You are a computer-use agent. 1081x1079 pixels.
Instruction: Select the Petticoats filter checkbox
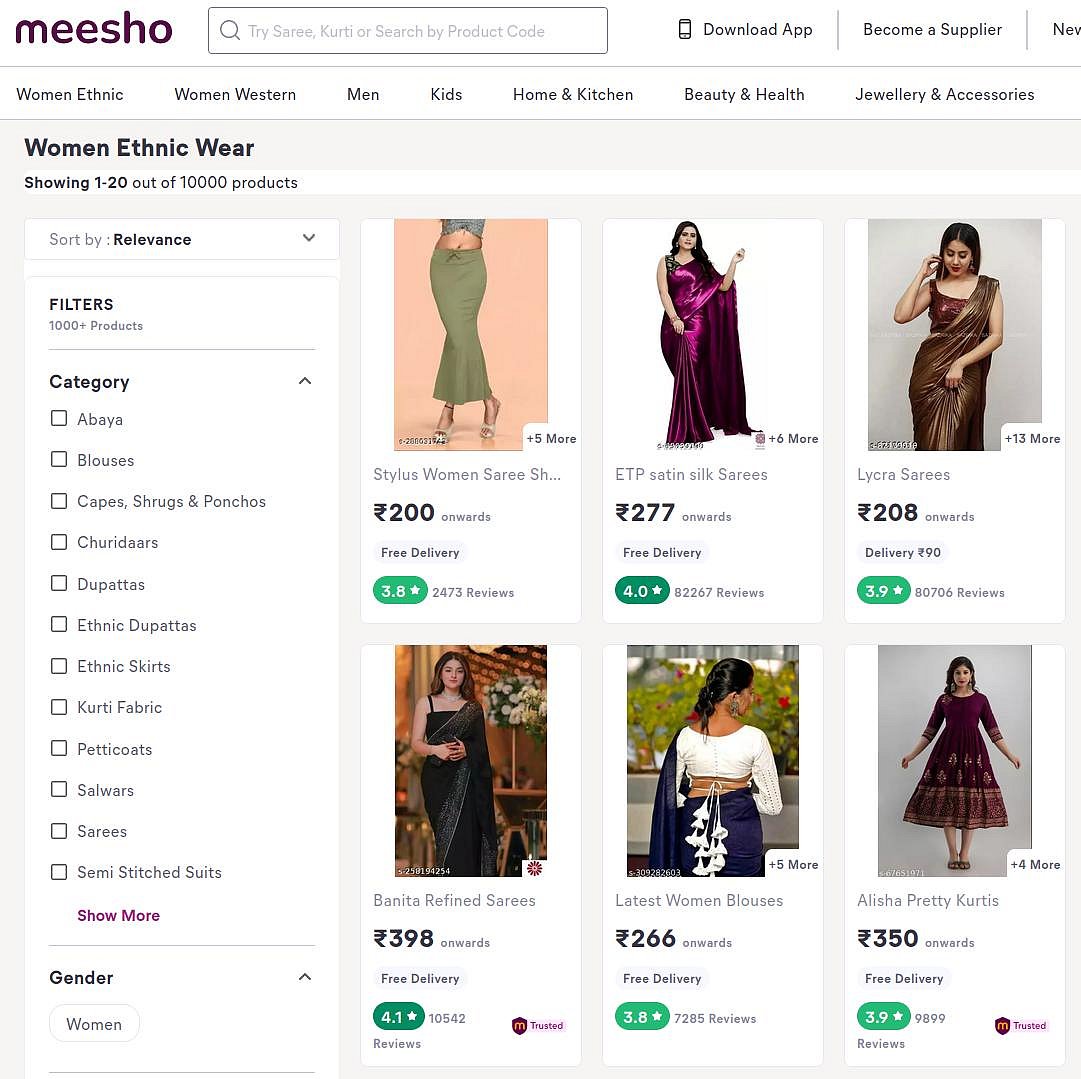pyautogui.click(x=59, y=748)
